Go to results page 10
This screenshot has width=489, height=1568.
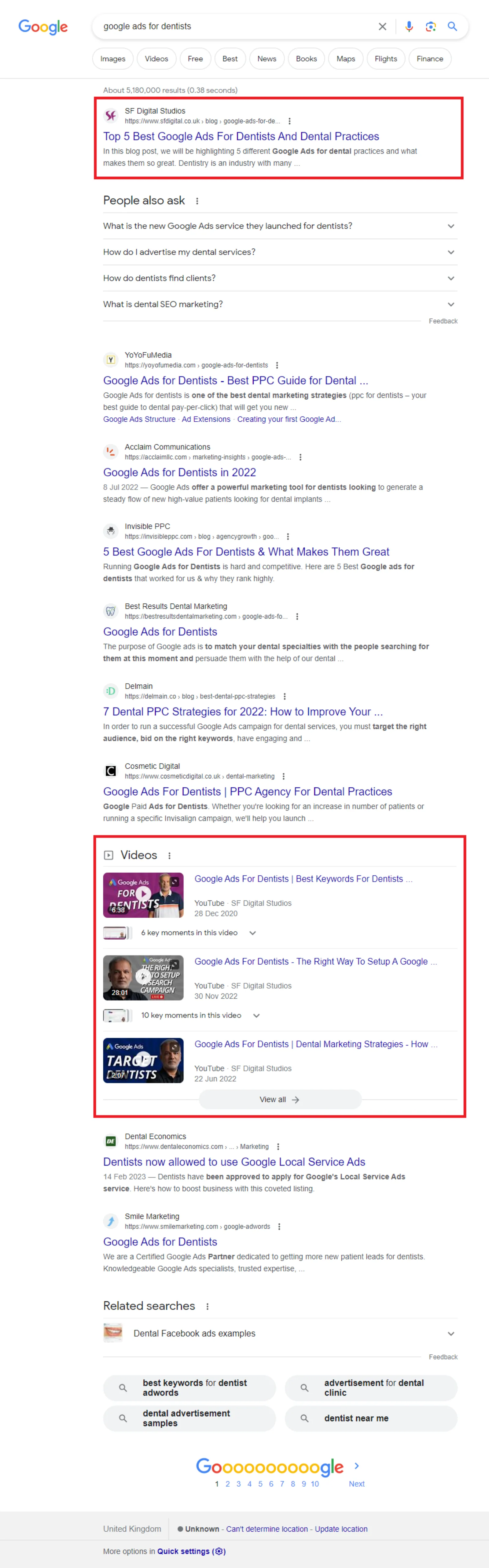tap(314, 1484)
